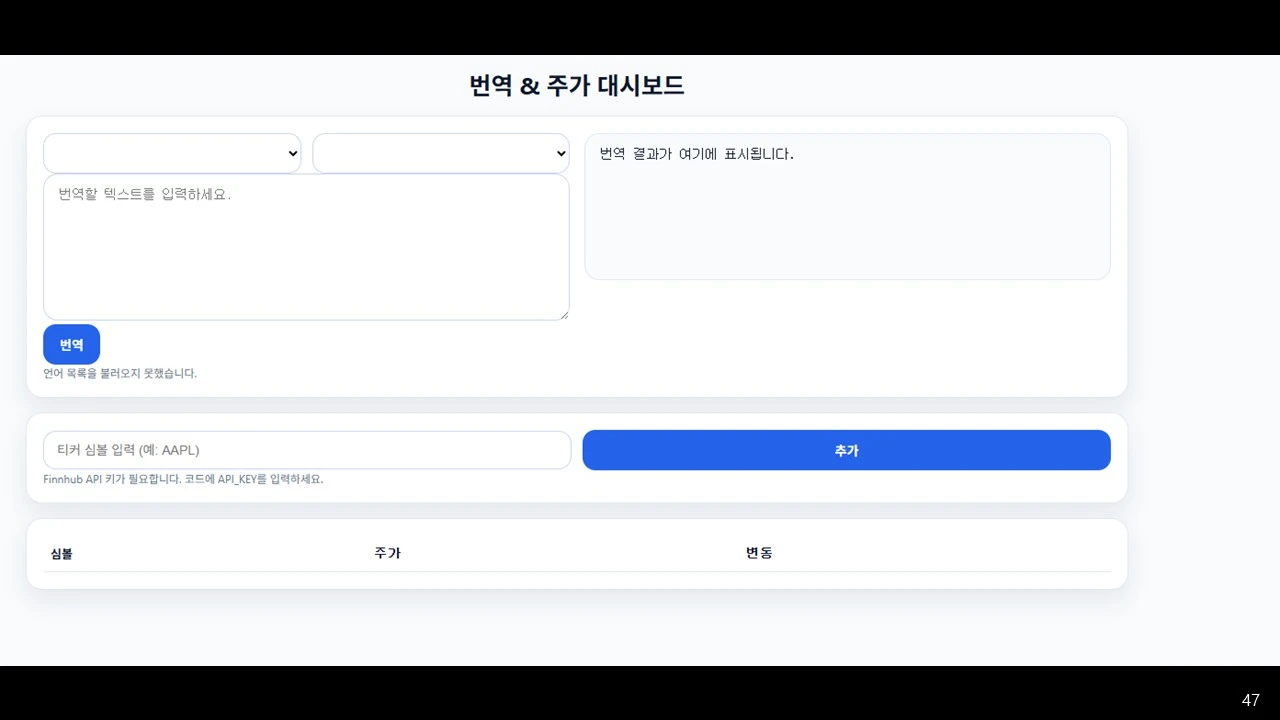This screenshot has width=1280, height=720.
Task: Click the language list error message text
Action: point(120,373)
